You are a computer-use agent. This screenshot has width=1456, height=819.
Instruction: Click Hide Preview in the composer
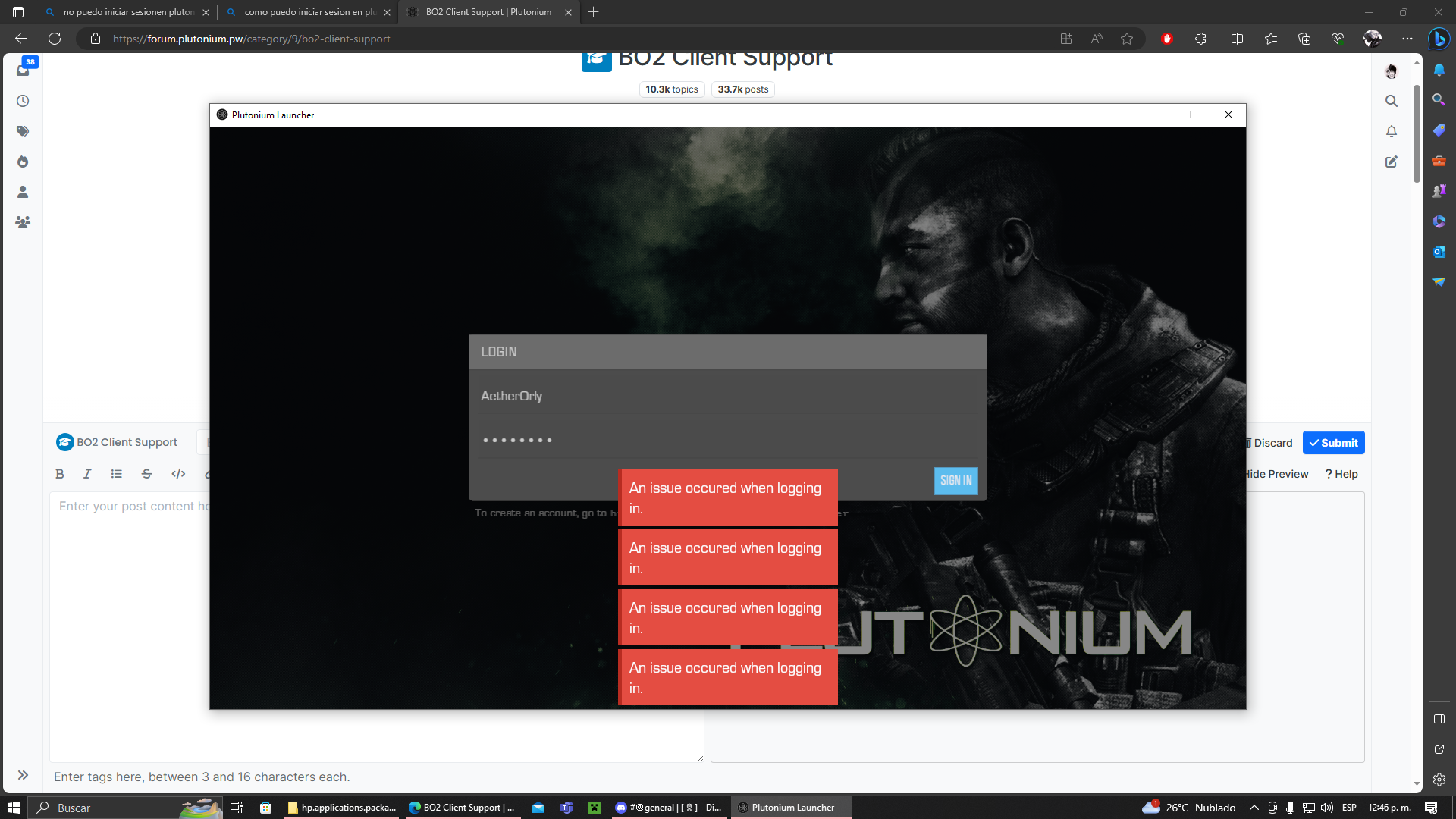tap(1277, 474)
